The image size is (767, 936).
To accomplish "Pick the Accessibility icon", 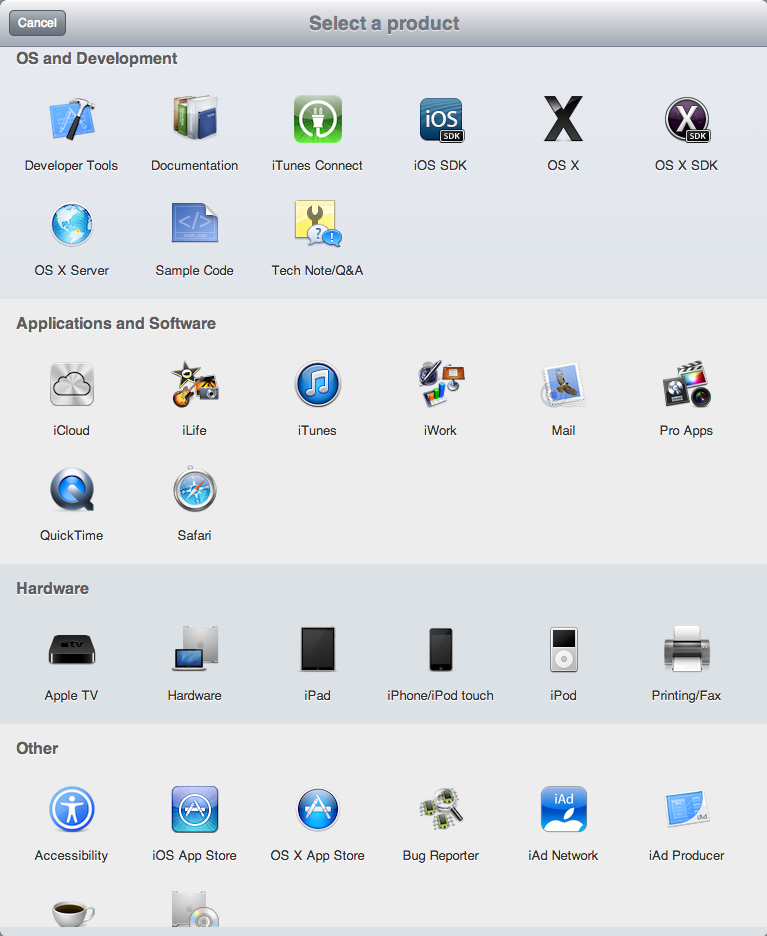I will [x=72, y=809].
